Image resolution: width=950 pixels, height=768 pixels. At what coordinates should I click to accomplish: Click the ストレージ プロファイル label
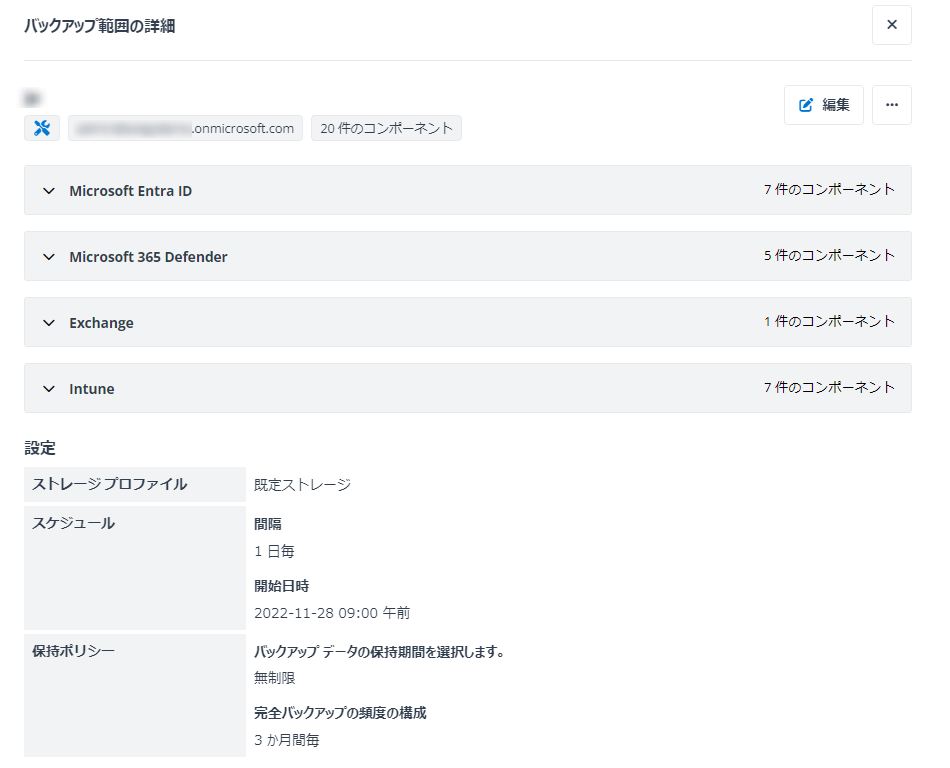coord(110,484)
